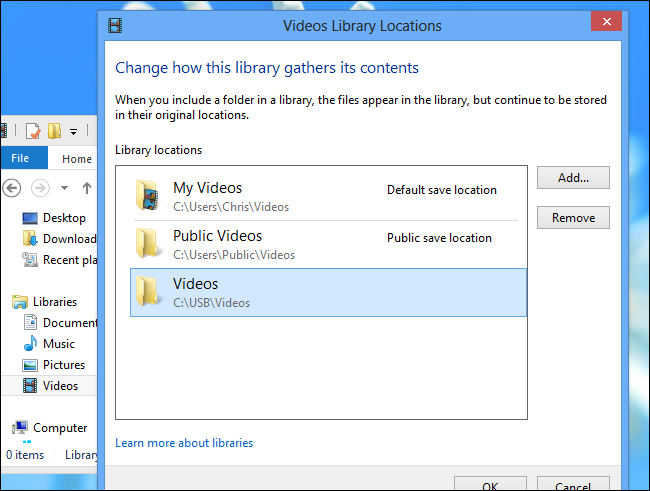The height and width of the screenshot is (491, 650).
Task: Click the Library locations label
Action: pyautogui.click(x=159, y=150)
